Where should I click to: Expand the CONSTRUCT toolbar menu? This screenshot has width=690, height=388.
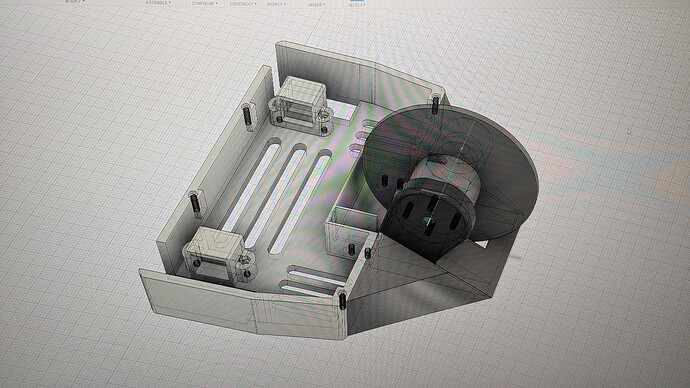pos(243,4)
